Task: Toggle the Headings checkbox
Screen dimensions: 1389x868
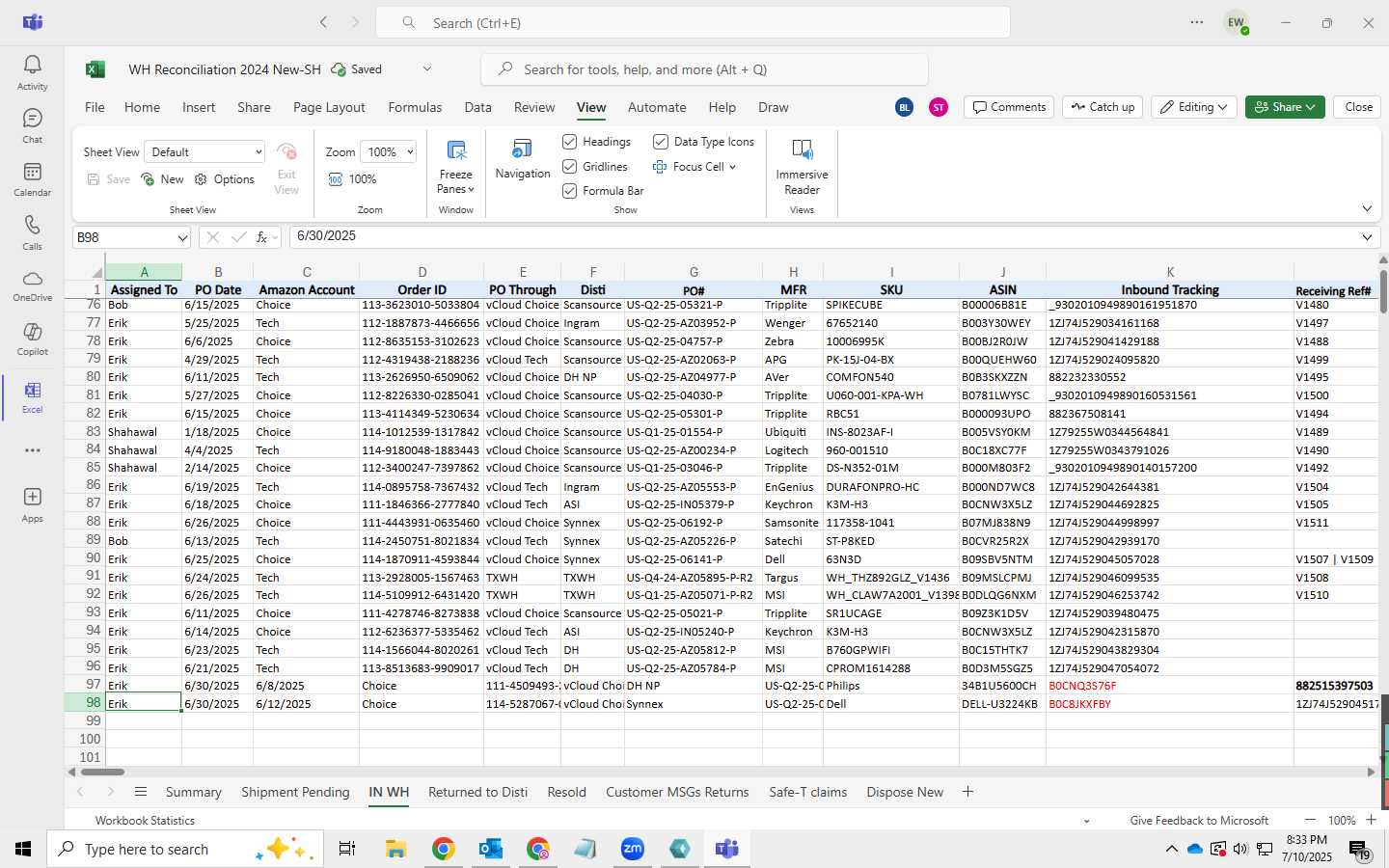Action: pos(570,142)
